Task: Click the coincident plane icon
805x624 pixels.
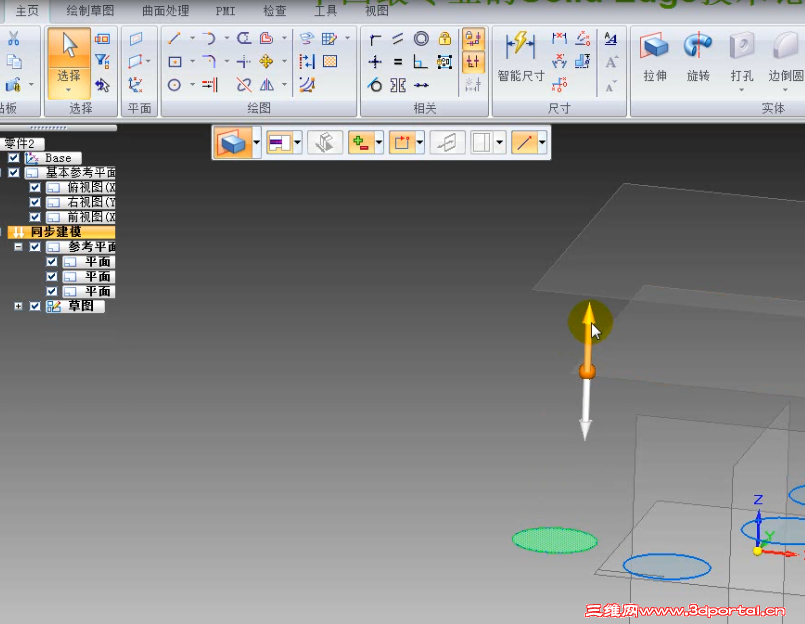Action: pos(136,39)
